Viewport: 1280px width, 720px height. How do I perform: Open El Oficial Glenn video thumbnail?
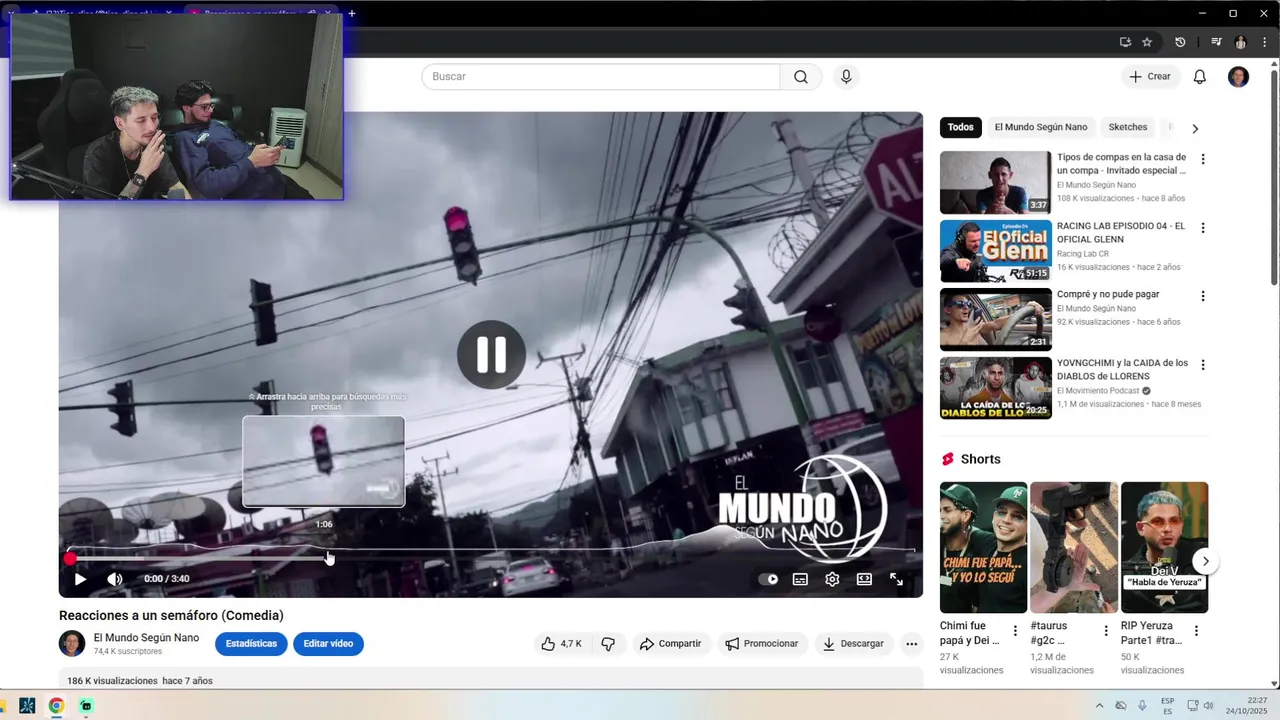point(996,251)
